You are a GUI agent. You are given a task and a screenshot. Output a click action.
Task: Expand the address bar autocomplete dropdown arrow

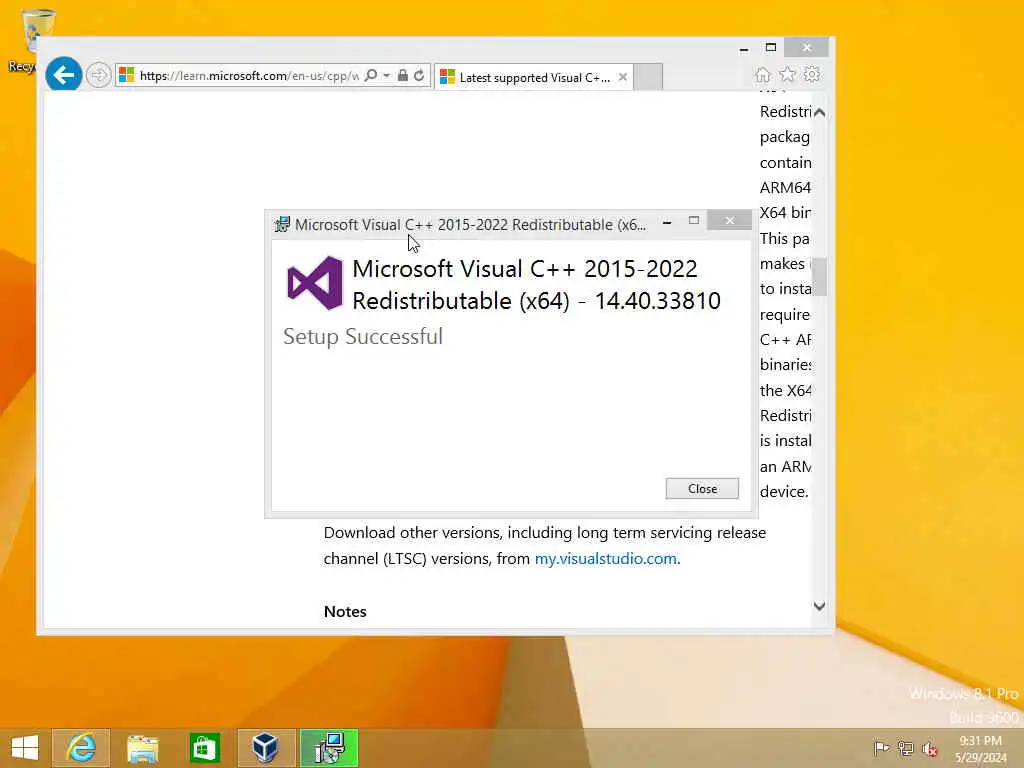pos(387,76)
